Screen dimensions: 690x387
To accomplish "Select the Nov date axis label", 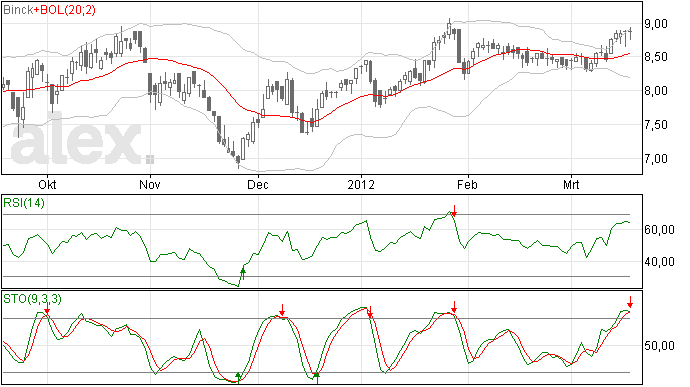I will [x=150, y=184].
